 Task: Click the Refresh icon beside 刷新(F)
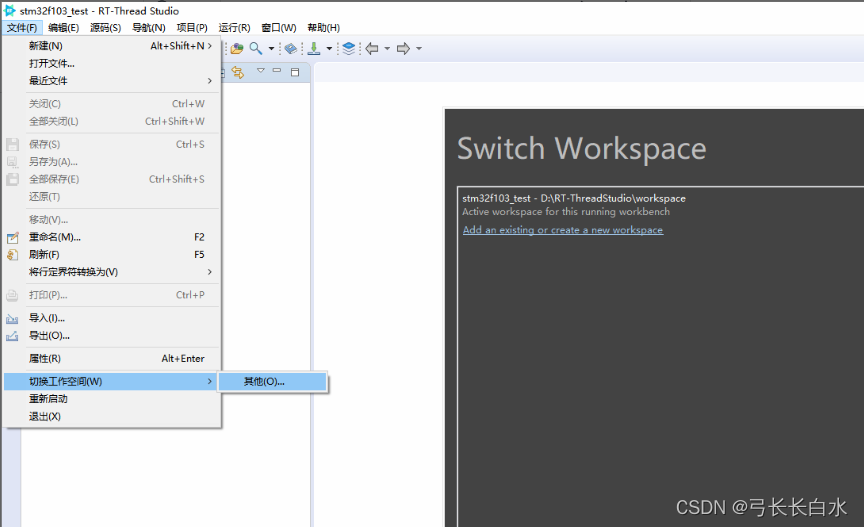click(x=12, y=255)
